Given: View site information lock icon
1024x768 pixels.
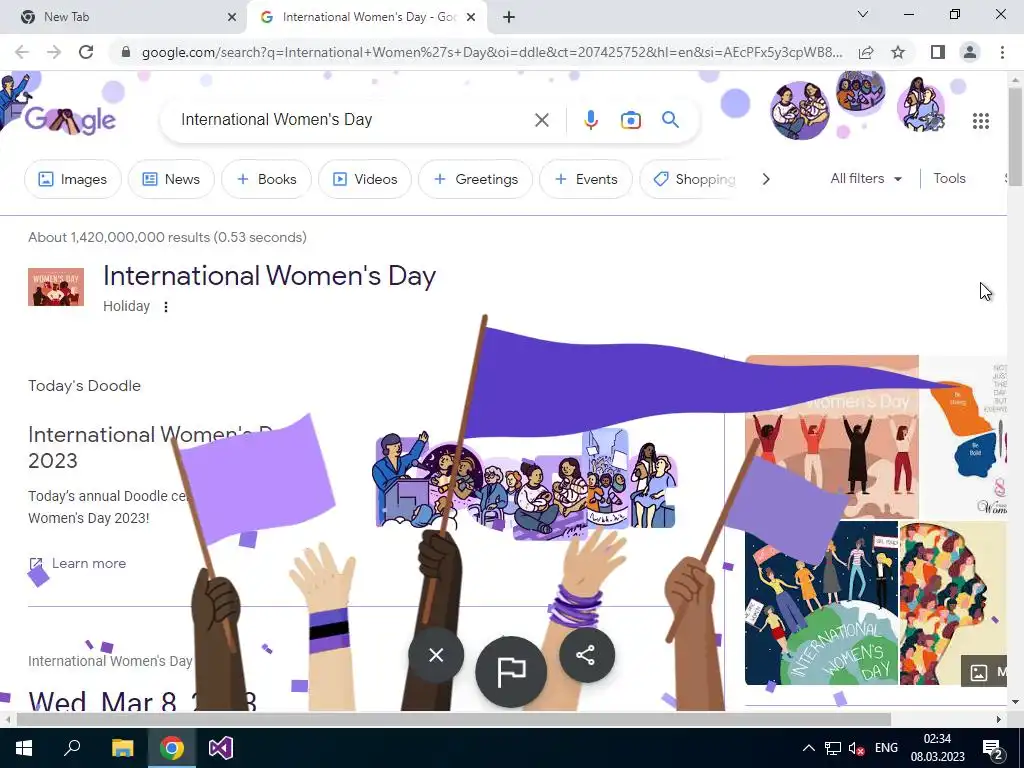Looking at the screenshot, I should point(126,52).
